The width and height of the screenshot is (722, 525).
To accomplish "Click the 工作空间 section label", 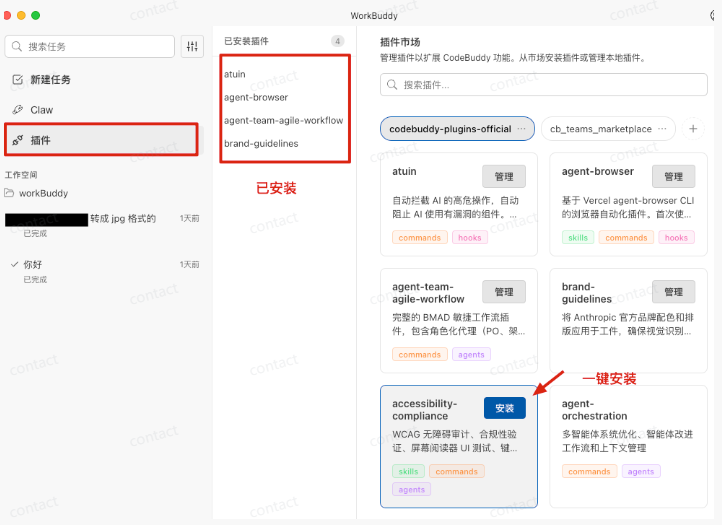I will pos(21,175).
